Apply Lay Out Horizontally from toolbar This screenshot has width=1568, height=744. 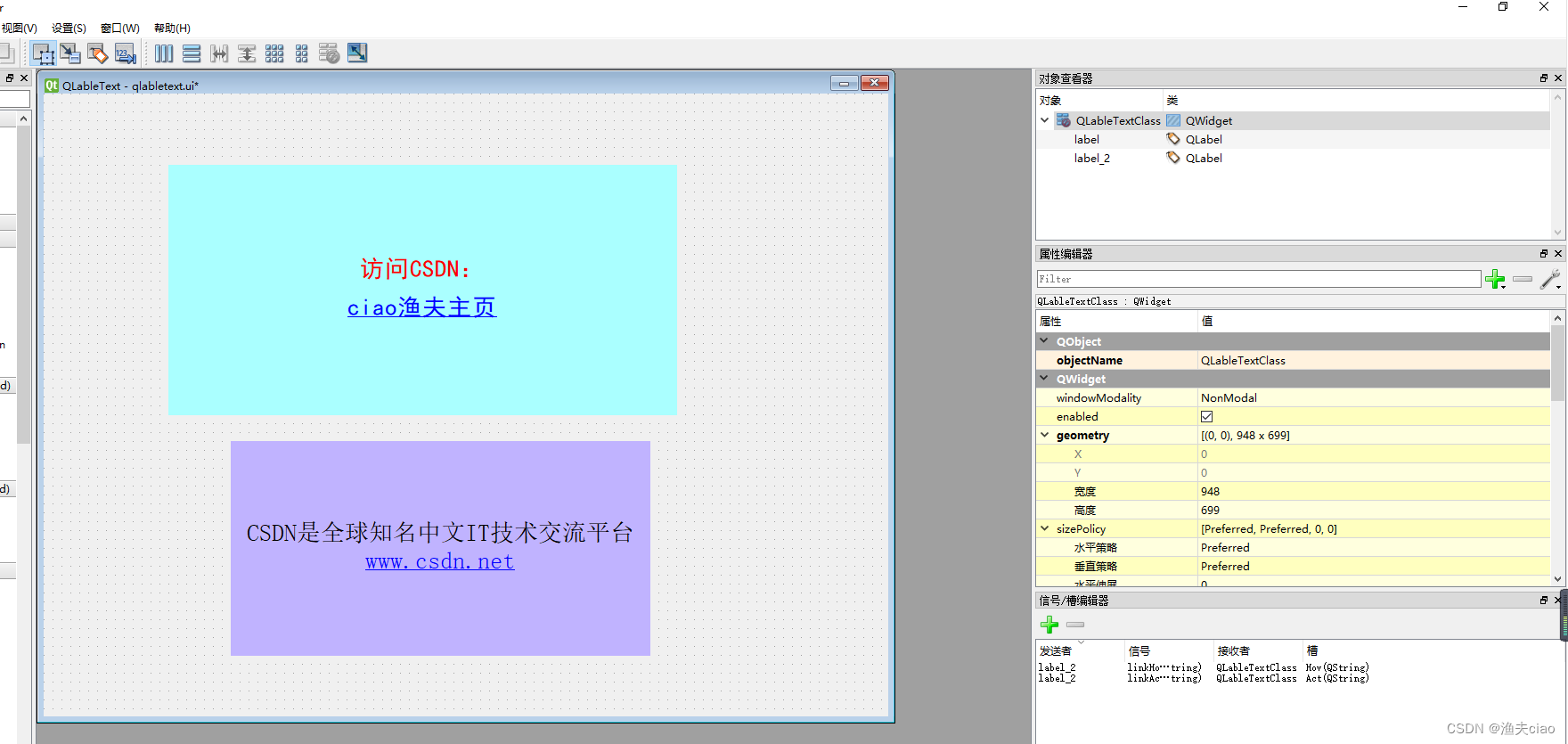164,53
